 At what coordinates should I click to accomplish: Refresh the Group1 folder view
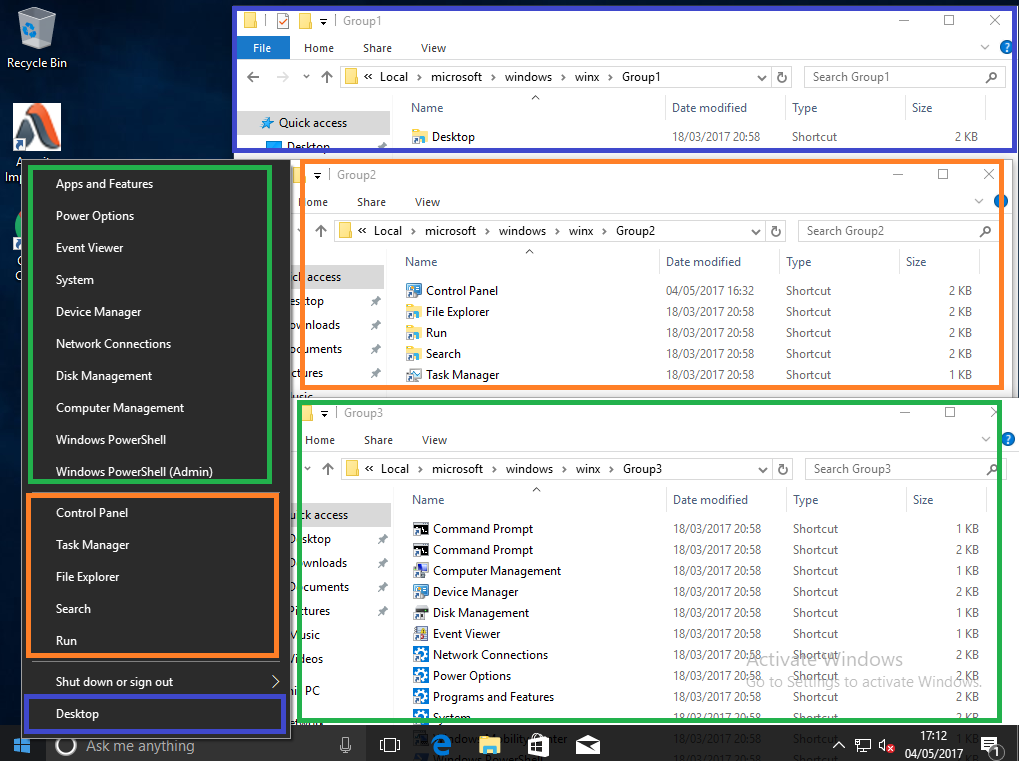click(x=782, y=77)
